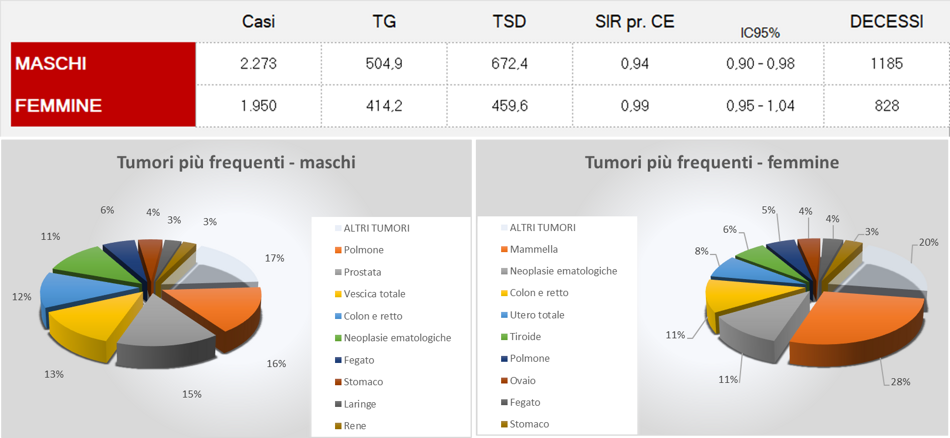
Task: Select the TSD column header
Action: 510,23
